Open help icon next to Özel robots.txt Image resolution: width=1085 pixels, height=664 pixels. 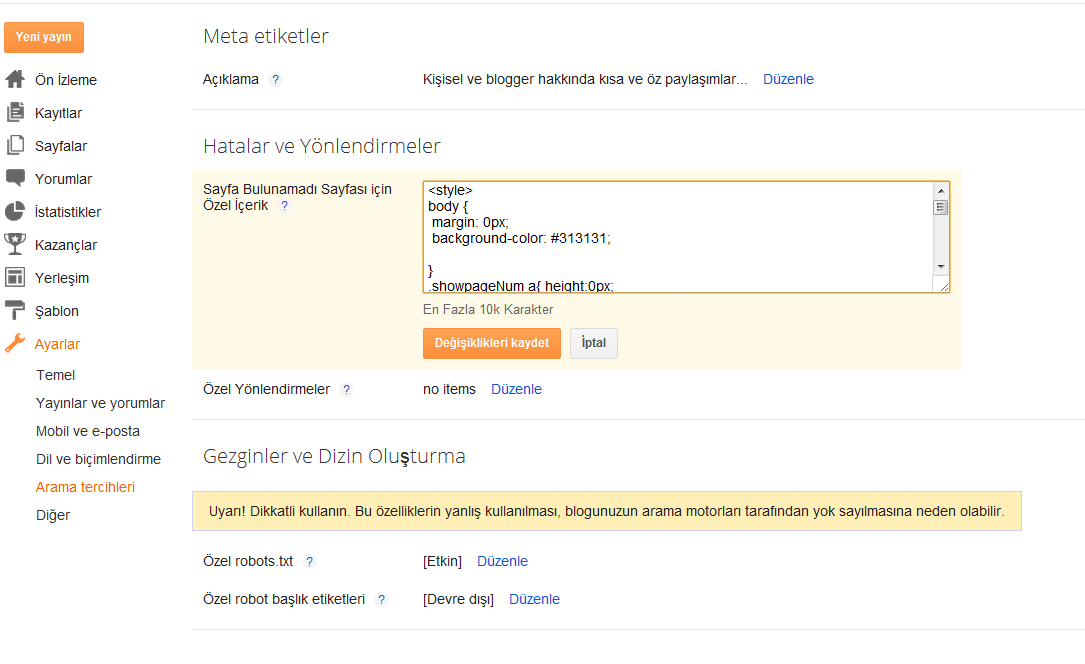(309, 562)
